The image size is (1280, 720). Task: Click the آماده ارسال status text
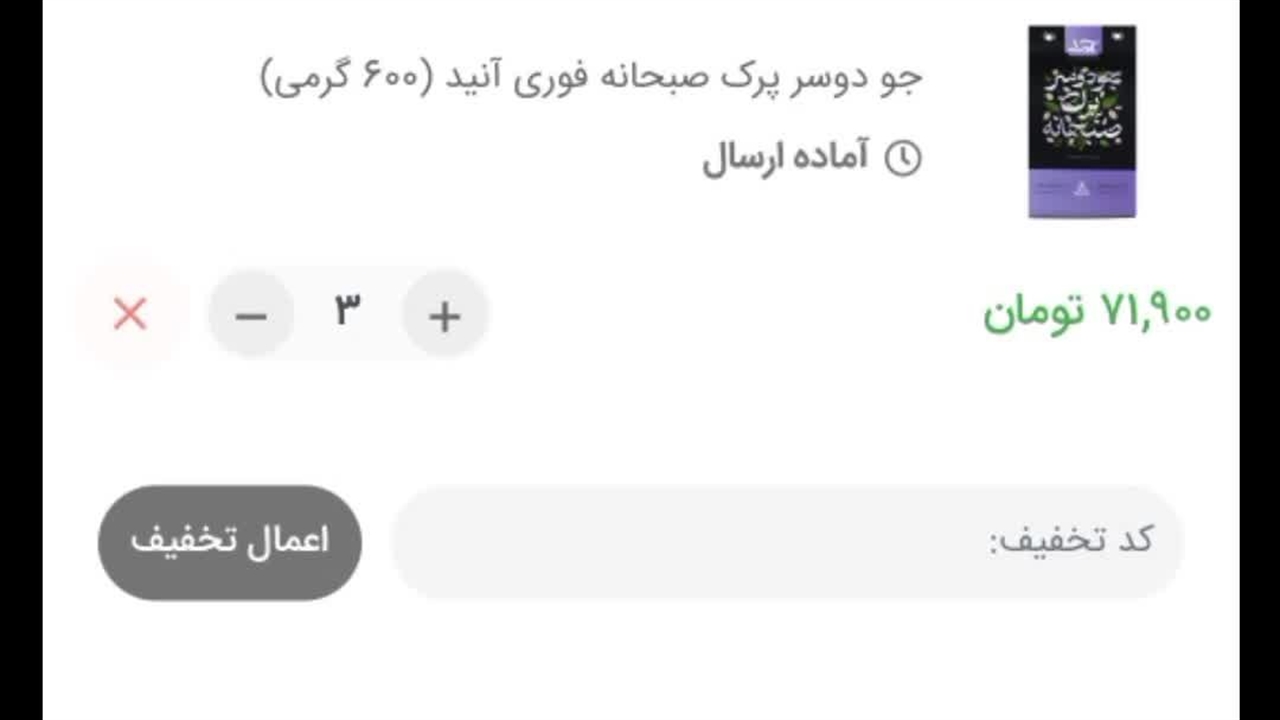[786, 158]
